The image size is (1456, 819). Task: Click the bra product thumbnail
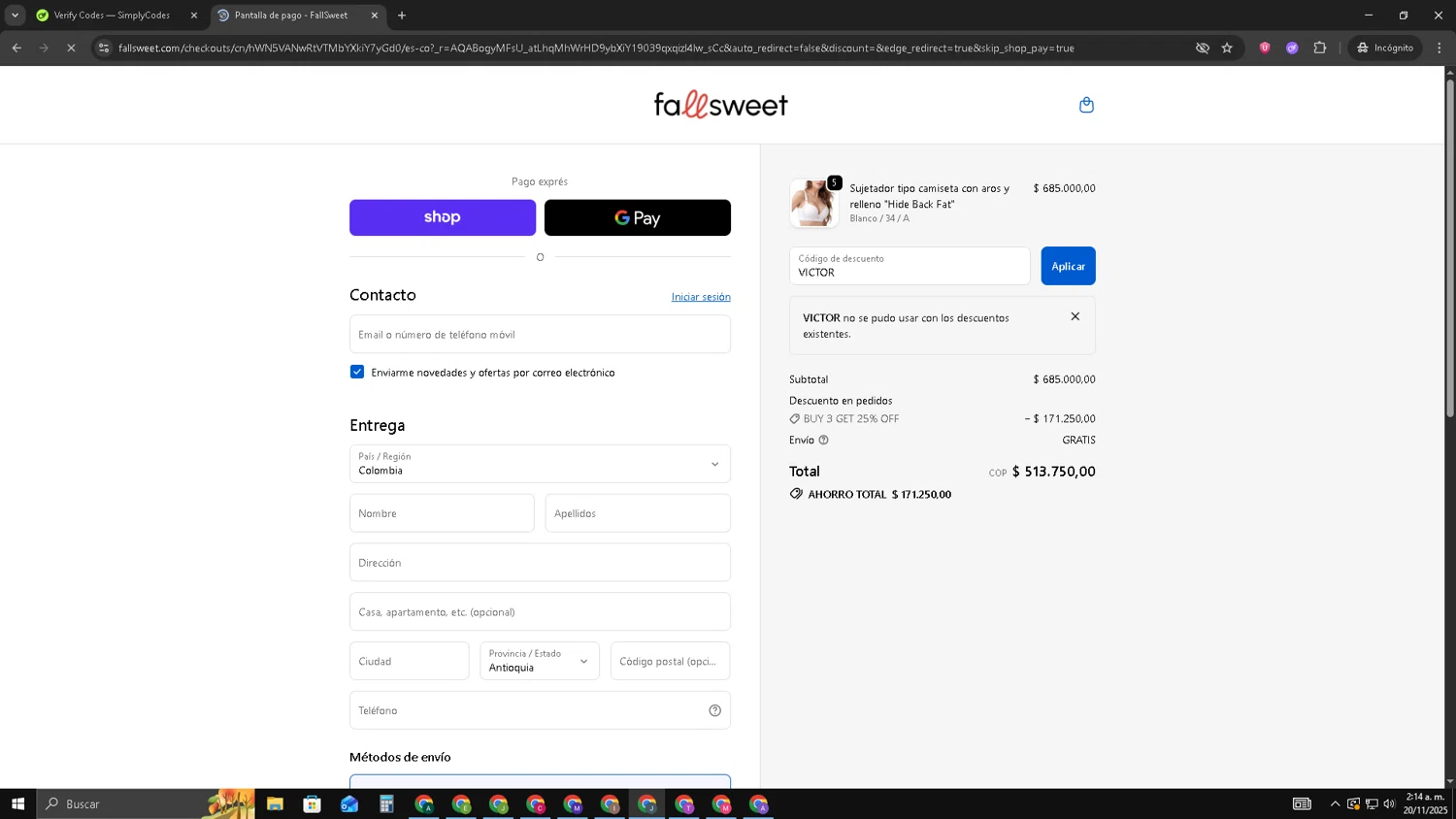pos(814,203)
